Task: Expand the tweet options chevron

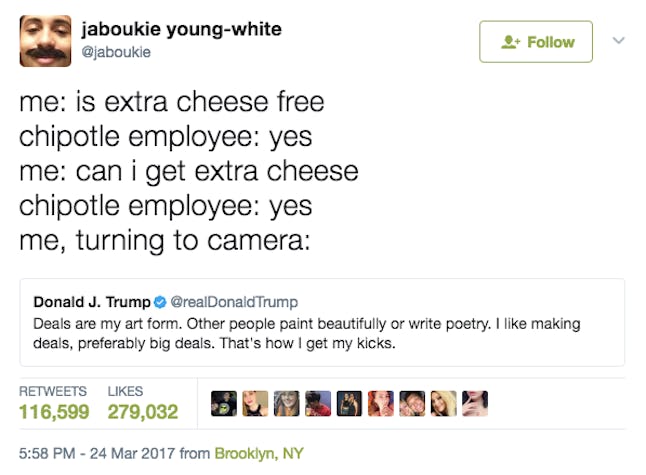Action: [x=618, y=41]
